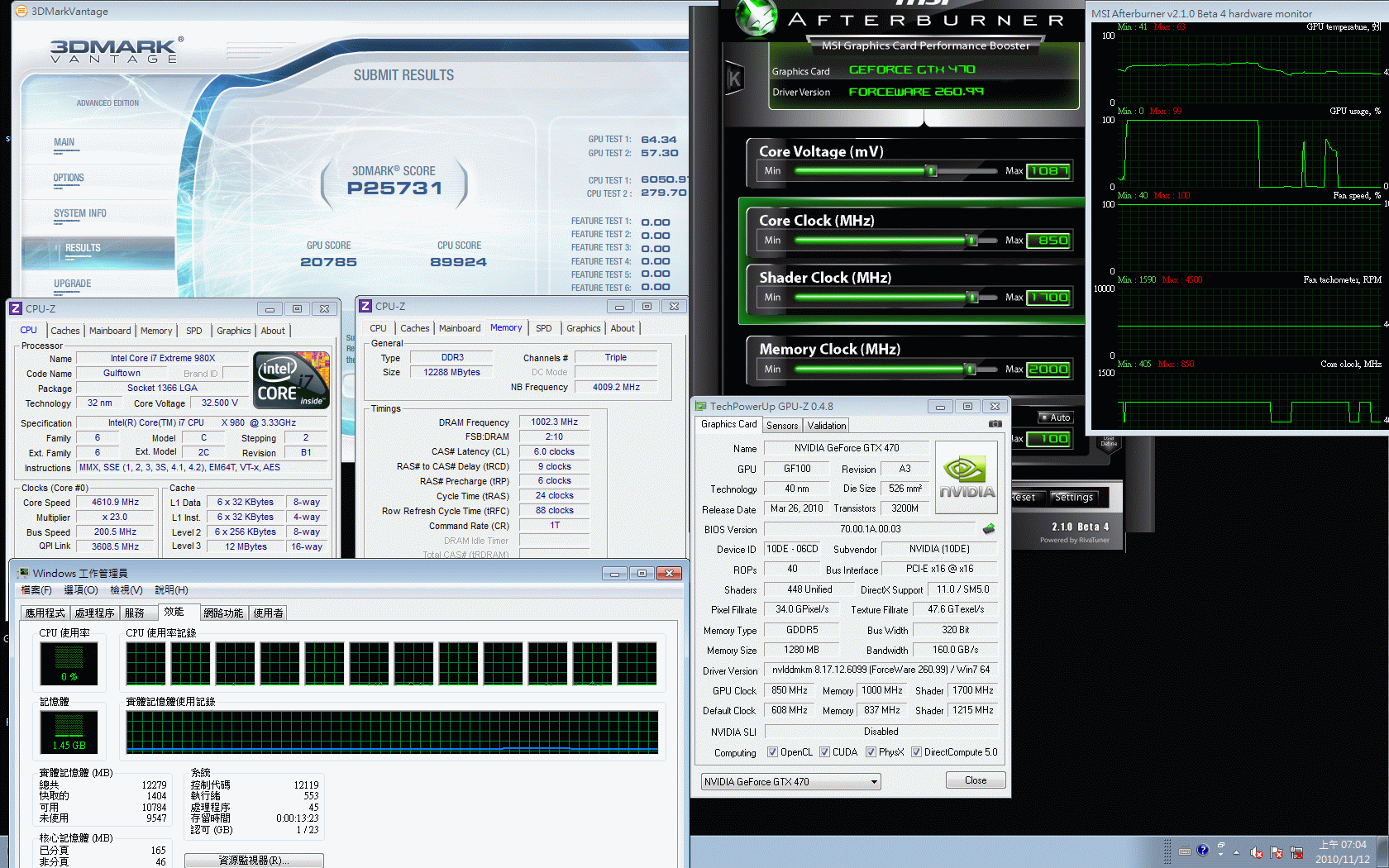1389x868 pixels.
Task: Click Shader Clock value field 1700
Action: pos(1049,298)
